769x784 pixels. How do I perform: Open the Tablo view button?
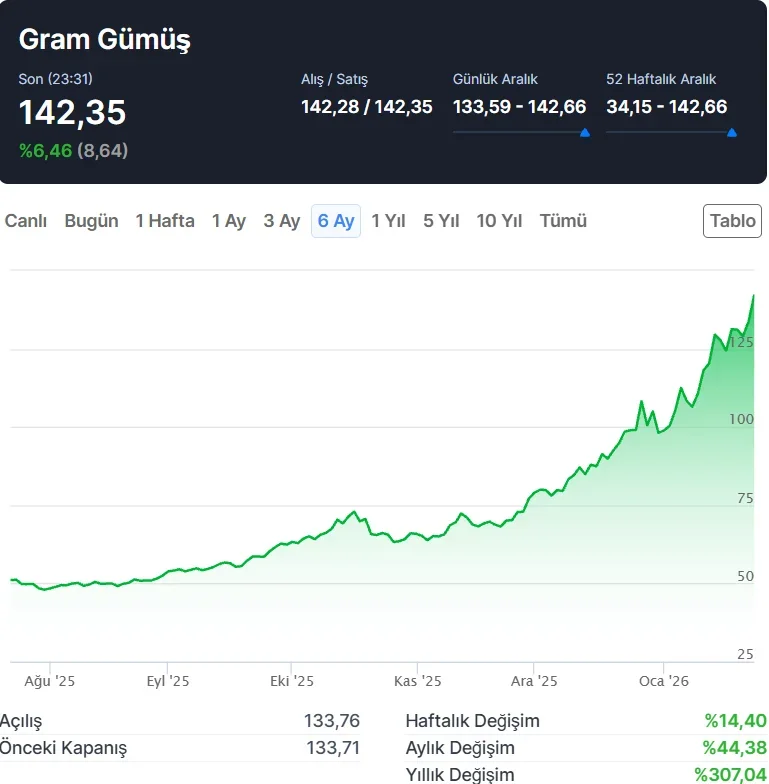coord(733,221)
